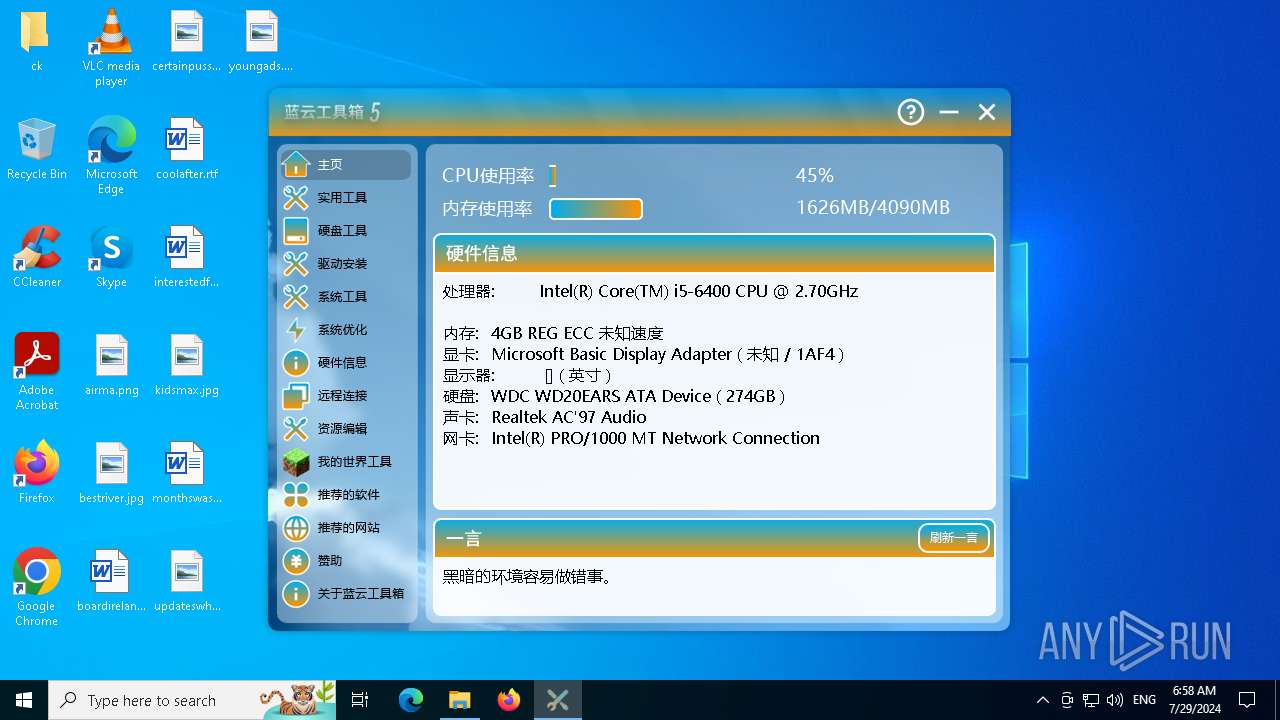Select the coolafter.rtf file
This screenshot has width=1280, height=720.
pyautogui.click(x=187, y=149)
